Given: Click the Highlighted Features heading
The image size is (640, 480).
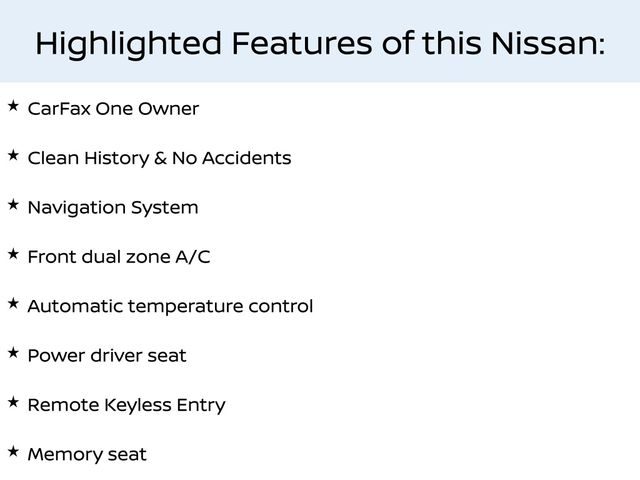Looking at the screenshot, I should point(320,44).
